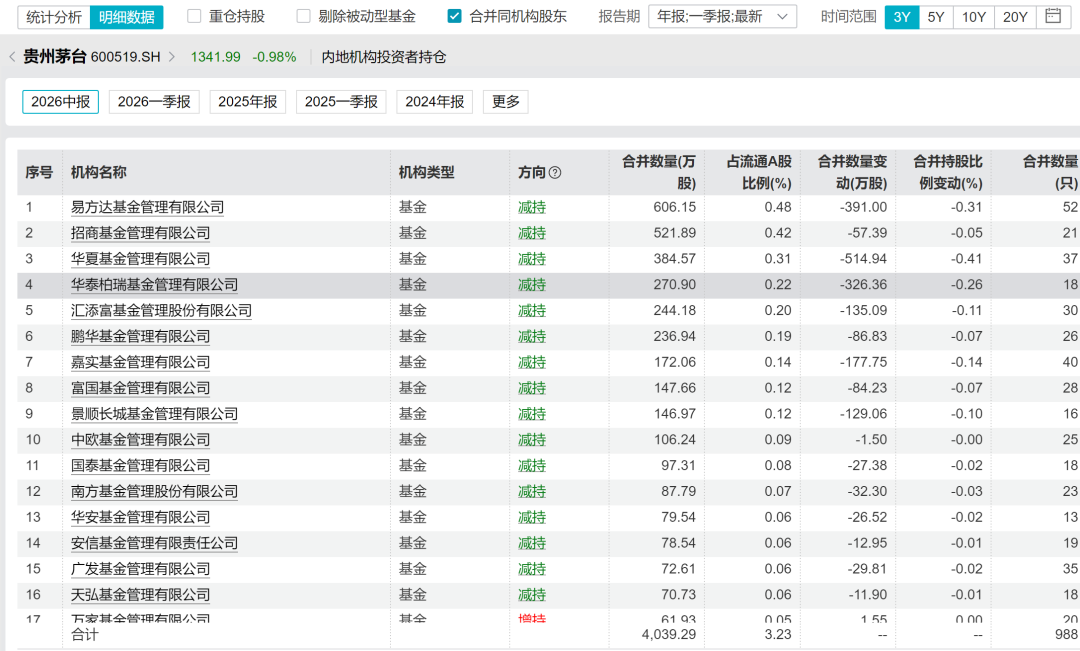Viewport: 1080px width, 651px height.
Task: Open 安信基金管理有限责任公司 link
Action: coord(154,543)
